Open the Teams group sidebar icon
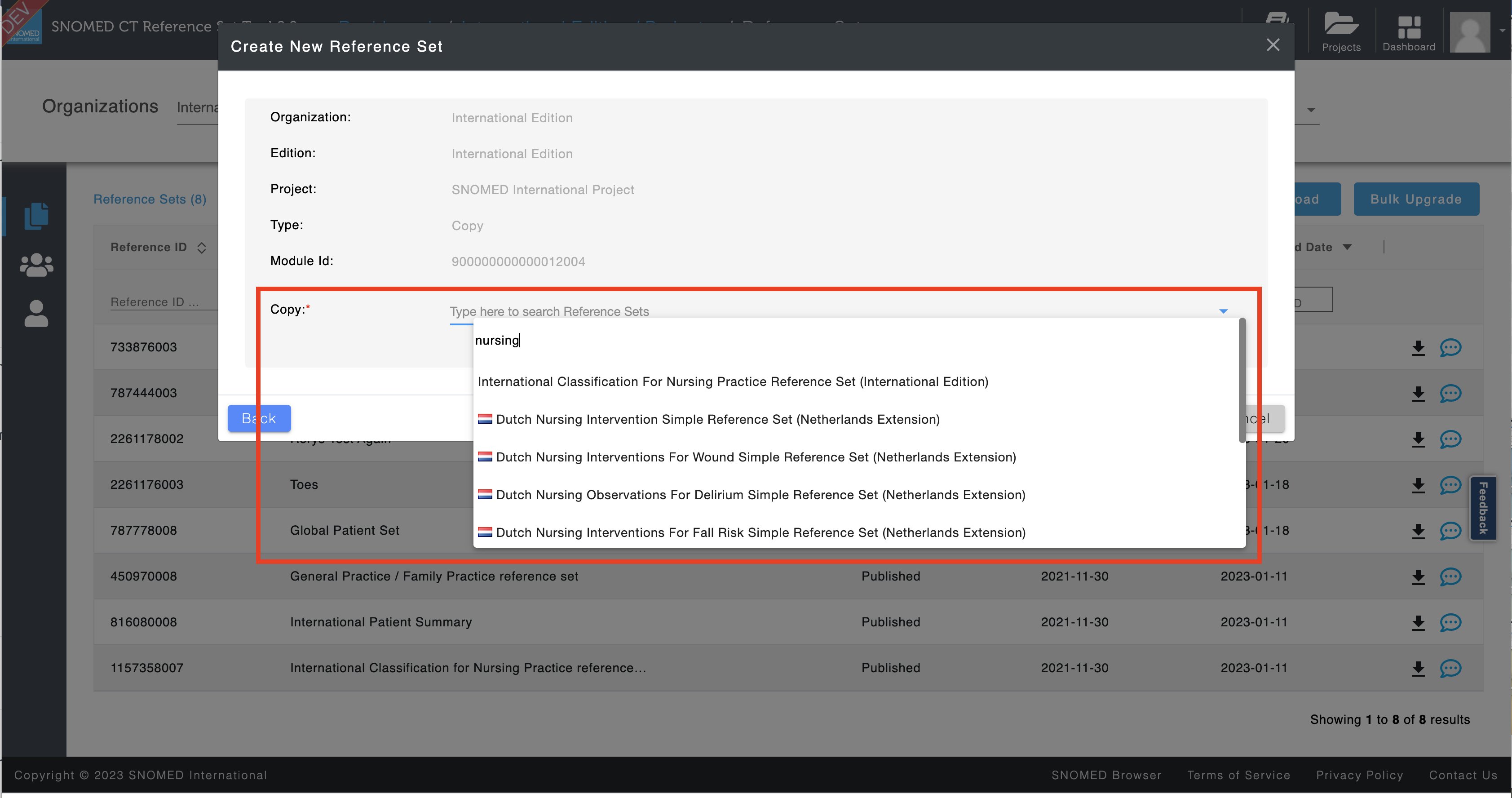 36,265
